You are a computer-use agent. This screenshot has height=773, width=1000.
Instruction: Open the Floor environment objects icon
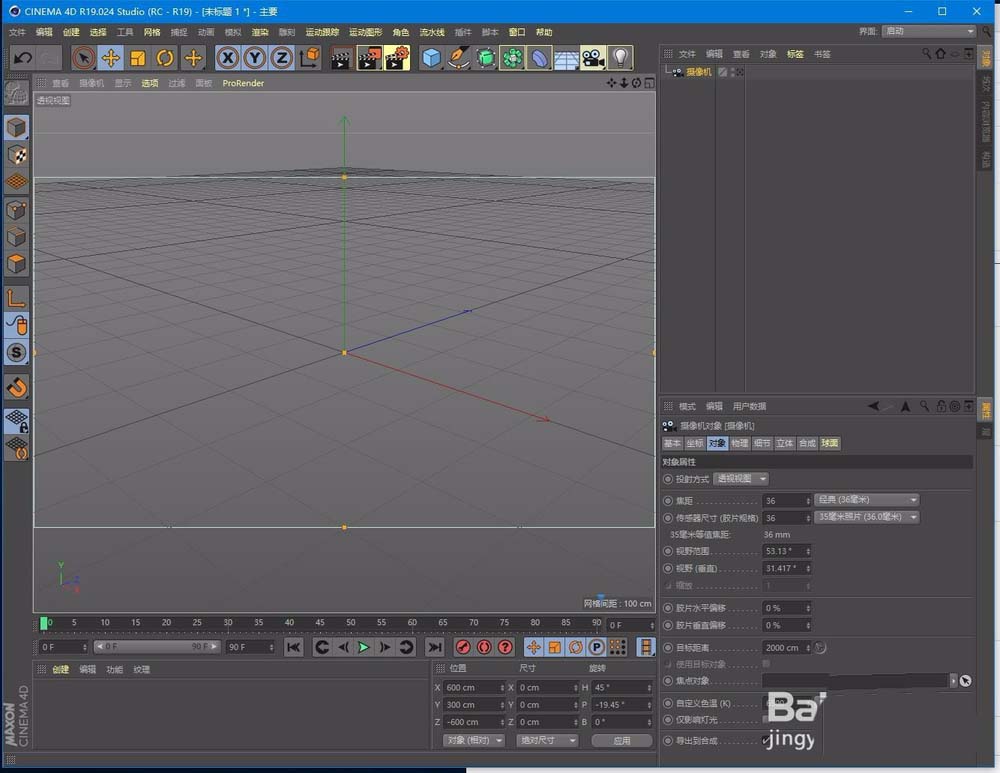(x=566, y=58)
